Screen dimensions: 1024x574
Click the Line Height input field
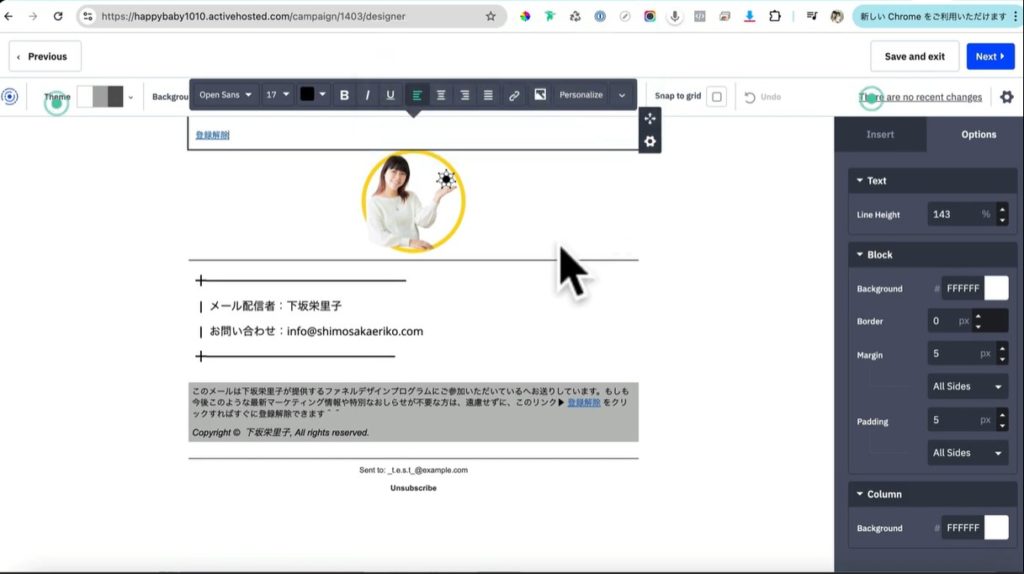tap(951, 214)
